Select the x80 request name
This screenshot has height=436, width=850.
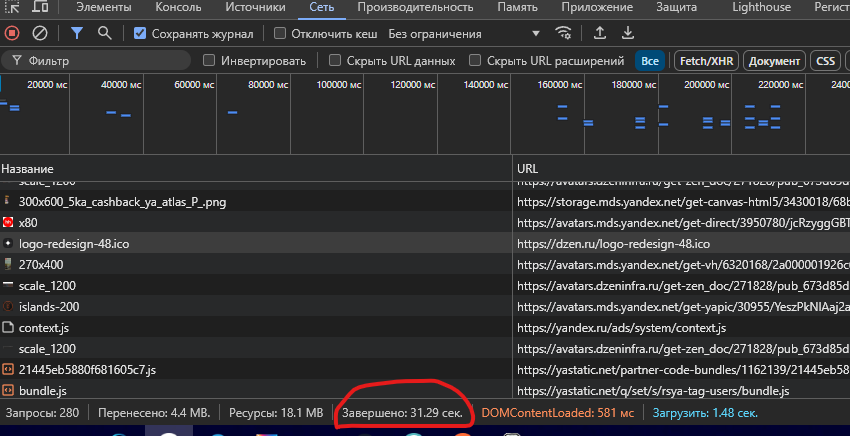[28, 222]
